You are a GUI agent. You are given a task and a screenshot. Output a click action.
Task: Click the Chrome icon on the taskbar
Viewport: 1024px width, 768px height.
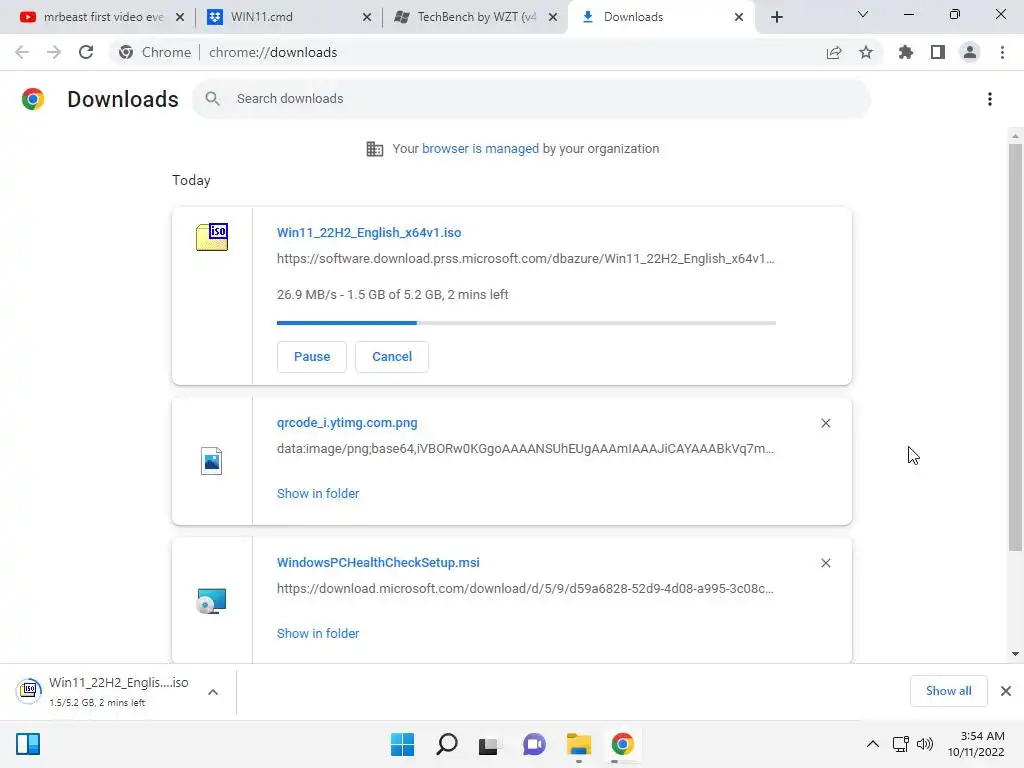point(622,744)
